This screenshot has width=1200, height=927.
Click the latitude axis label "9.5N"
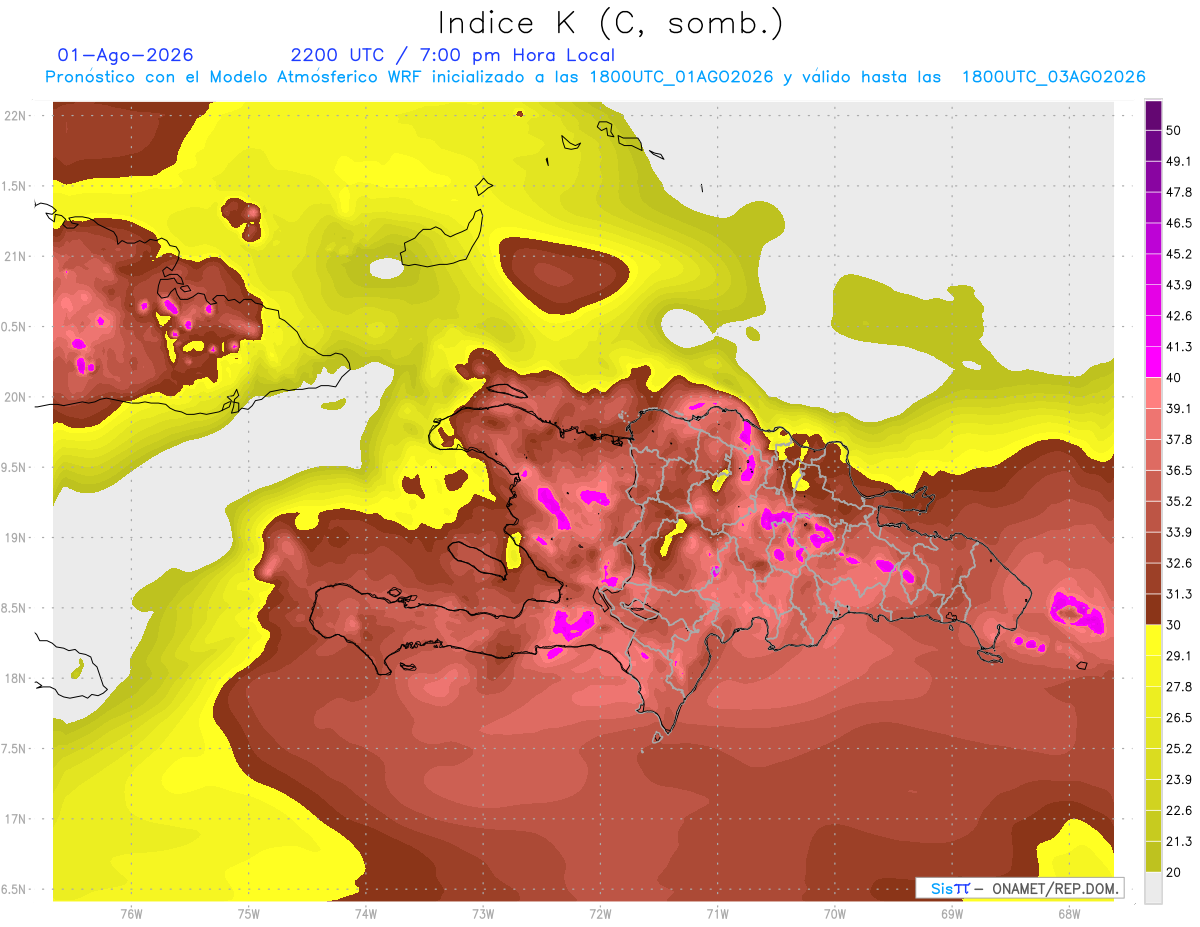pyautogui.click(x=15, y=467)
